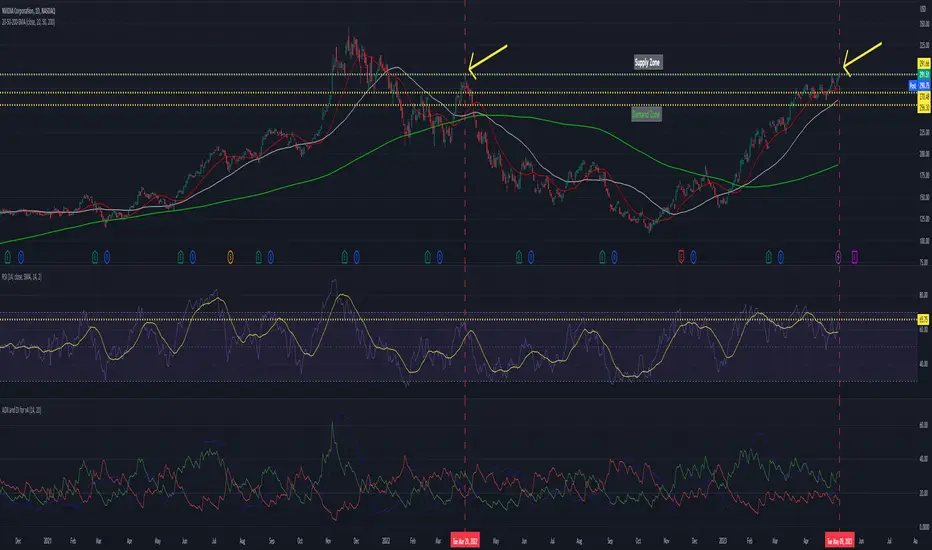Select the green earnings marker for November 2021
932x550 pixels.
click(x=345, y=257)
